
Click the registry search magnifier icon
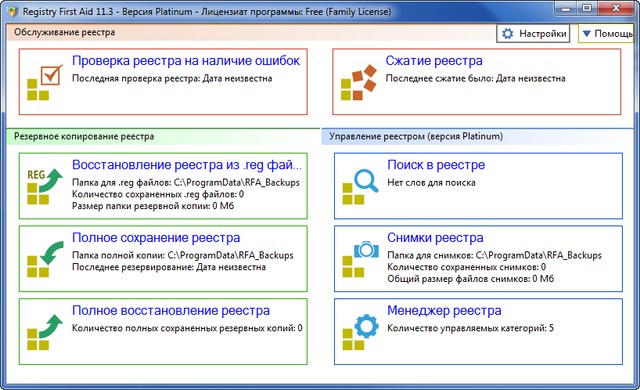click(360, 187)
